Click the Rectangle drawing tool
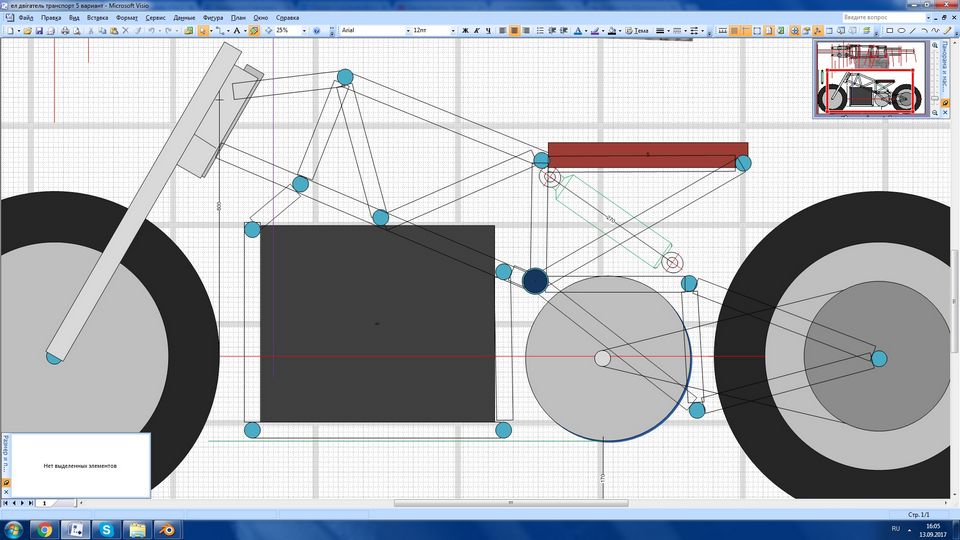This screenshot has height=540, width=960. [889, 31]
